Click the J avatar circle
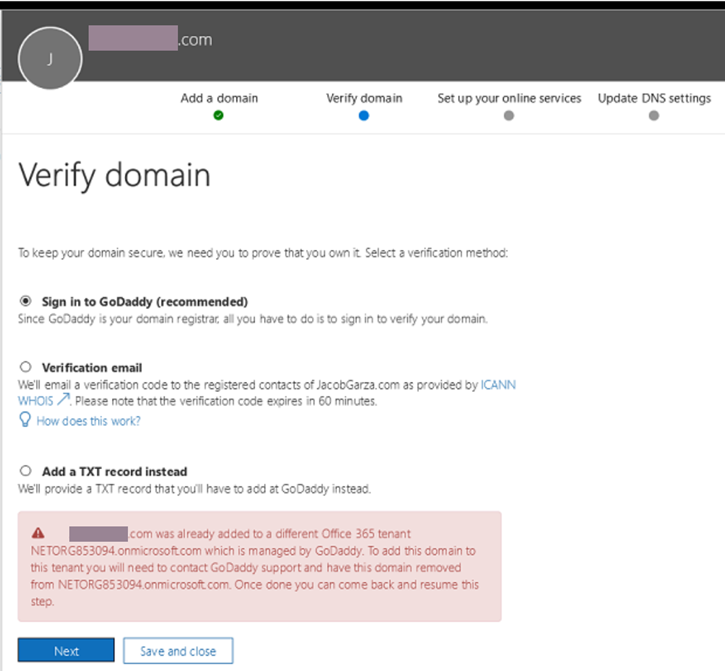 coord(50,58)
